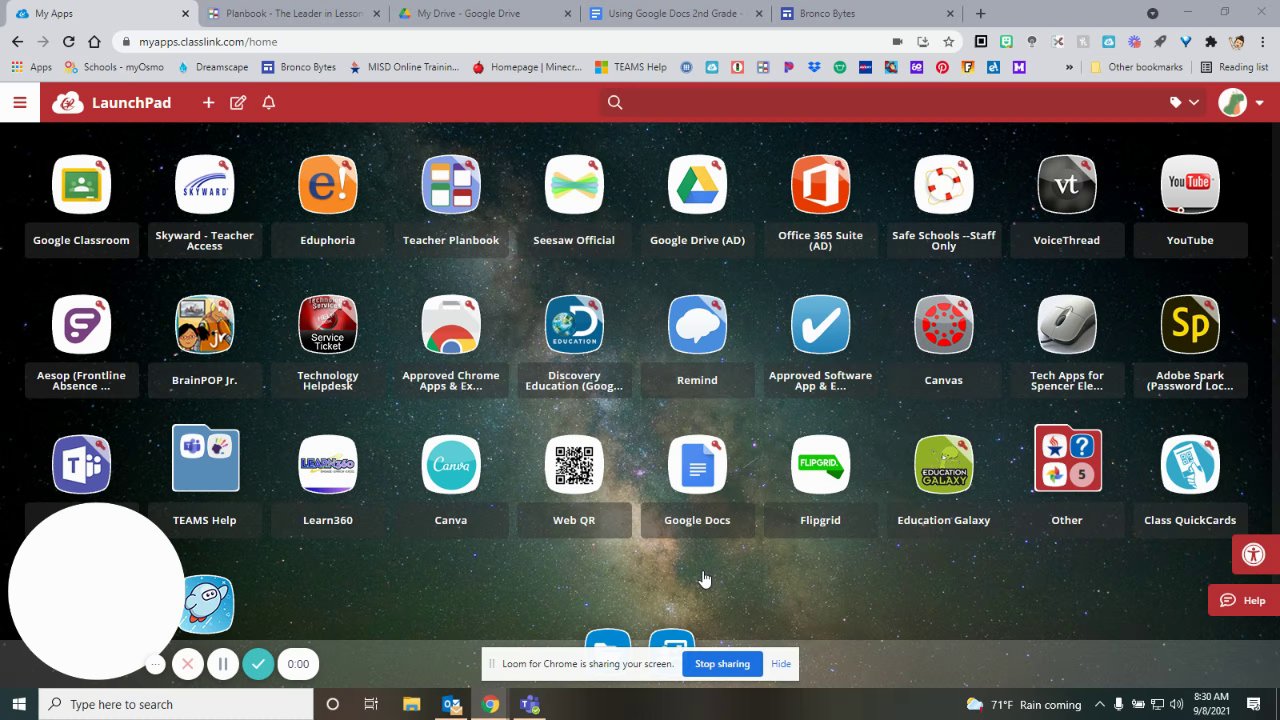
Task: Open the accessibility options button
Action: click(1254, 554)
